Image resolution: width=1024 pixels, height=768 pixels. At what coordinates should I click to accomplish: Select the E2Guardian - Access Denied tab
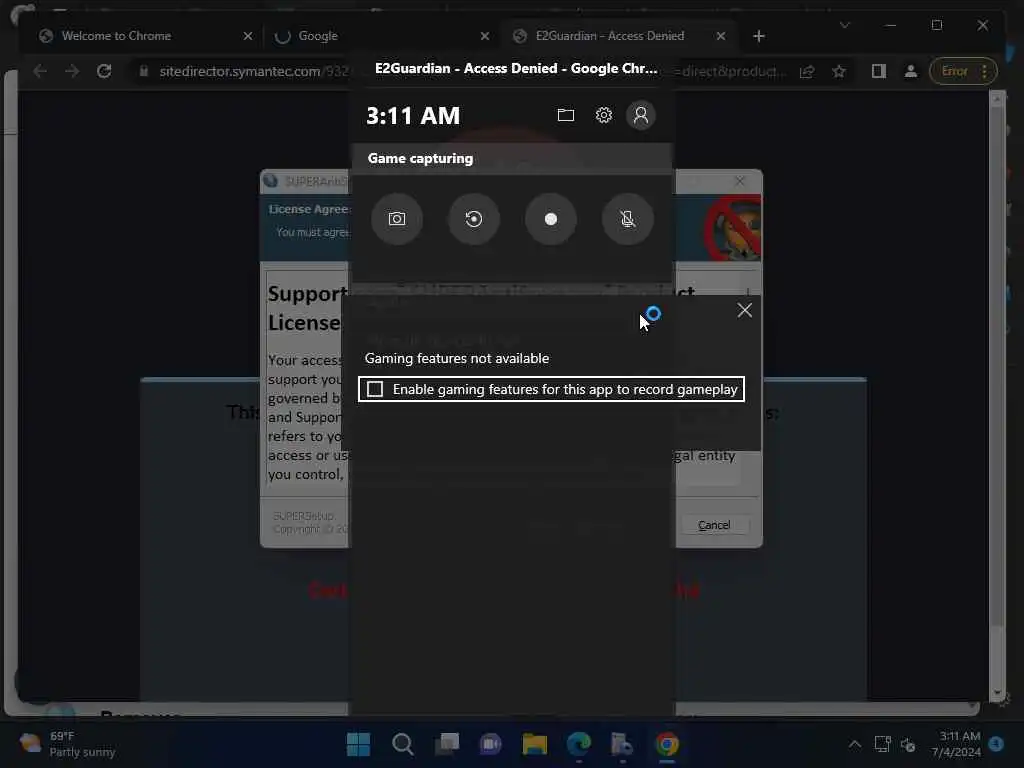coord(610,36)
